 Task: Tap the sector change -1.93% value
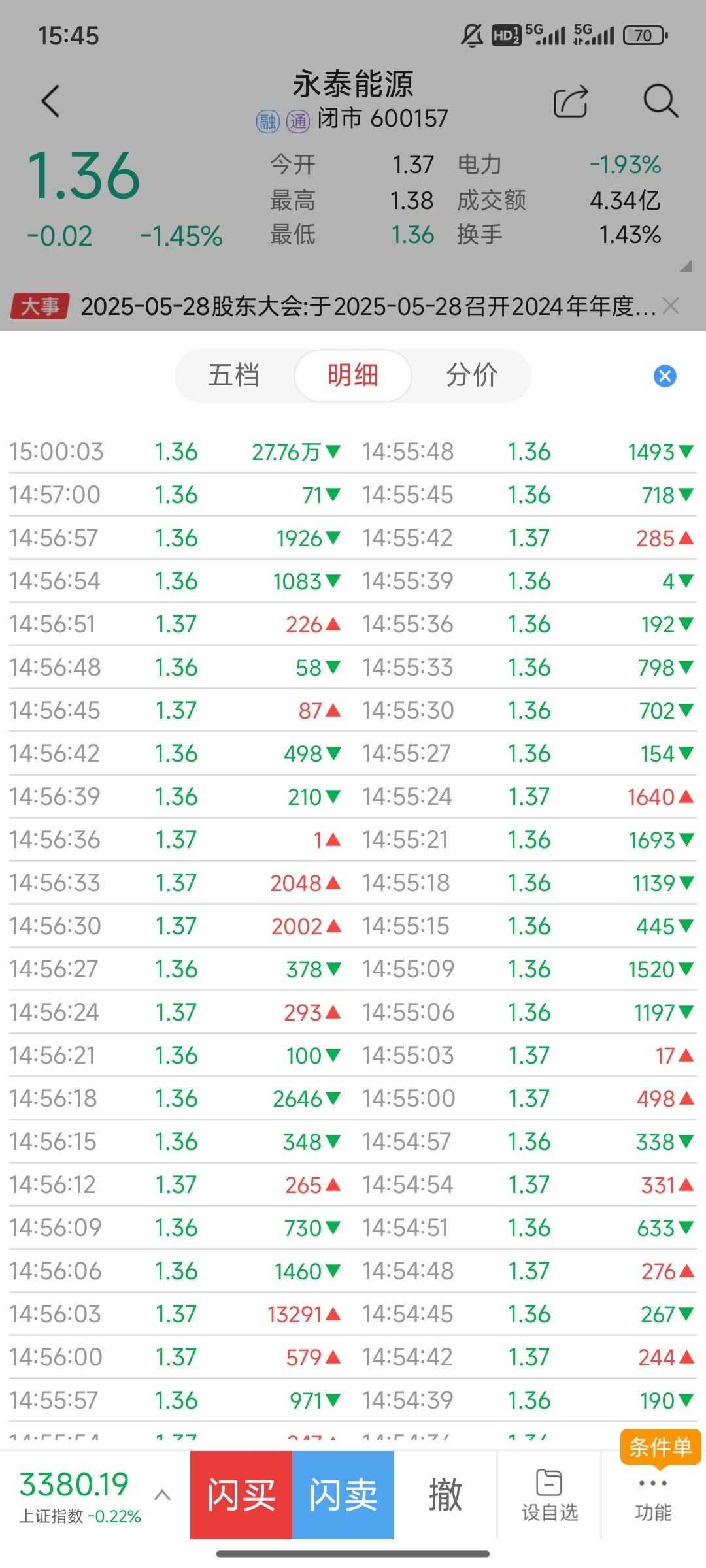coord(625,165)
